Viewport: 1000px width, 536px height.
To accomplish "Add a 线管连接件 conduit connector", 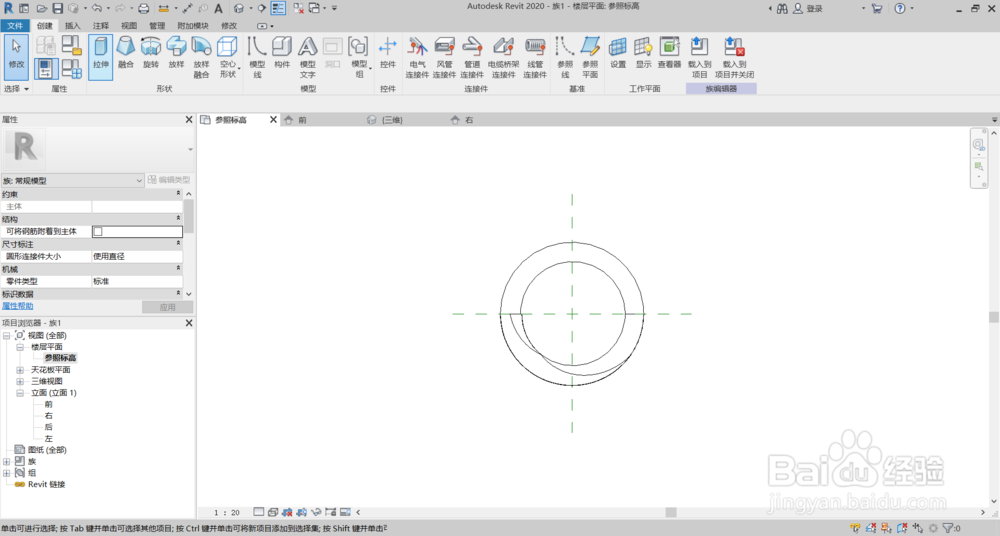I will tap(535, 57).
